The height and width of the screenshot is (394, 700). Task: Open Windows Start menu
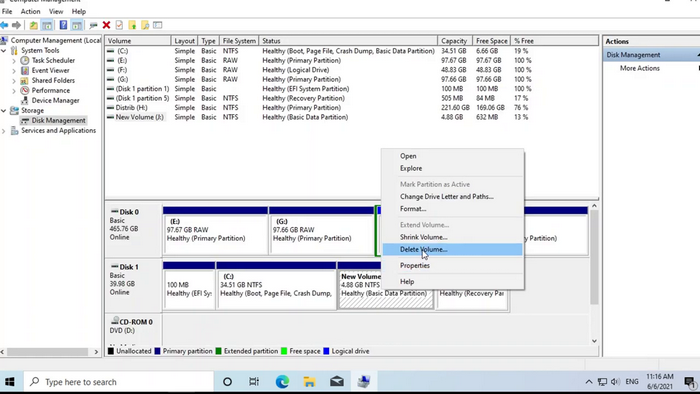point(10,382)
